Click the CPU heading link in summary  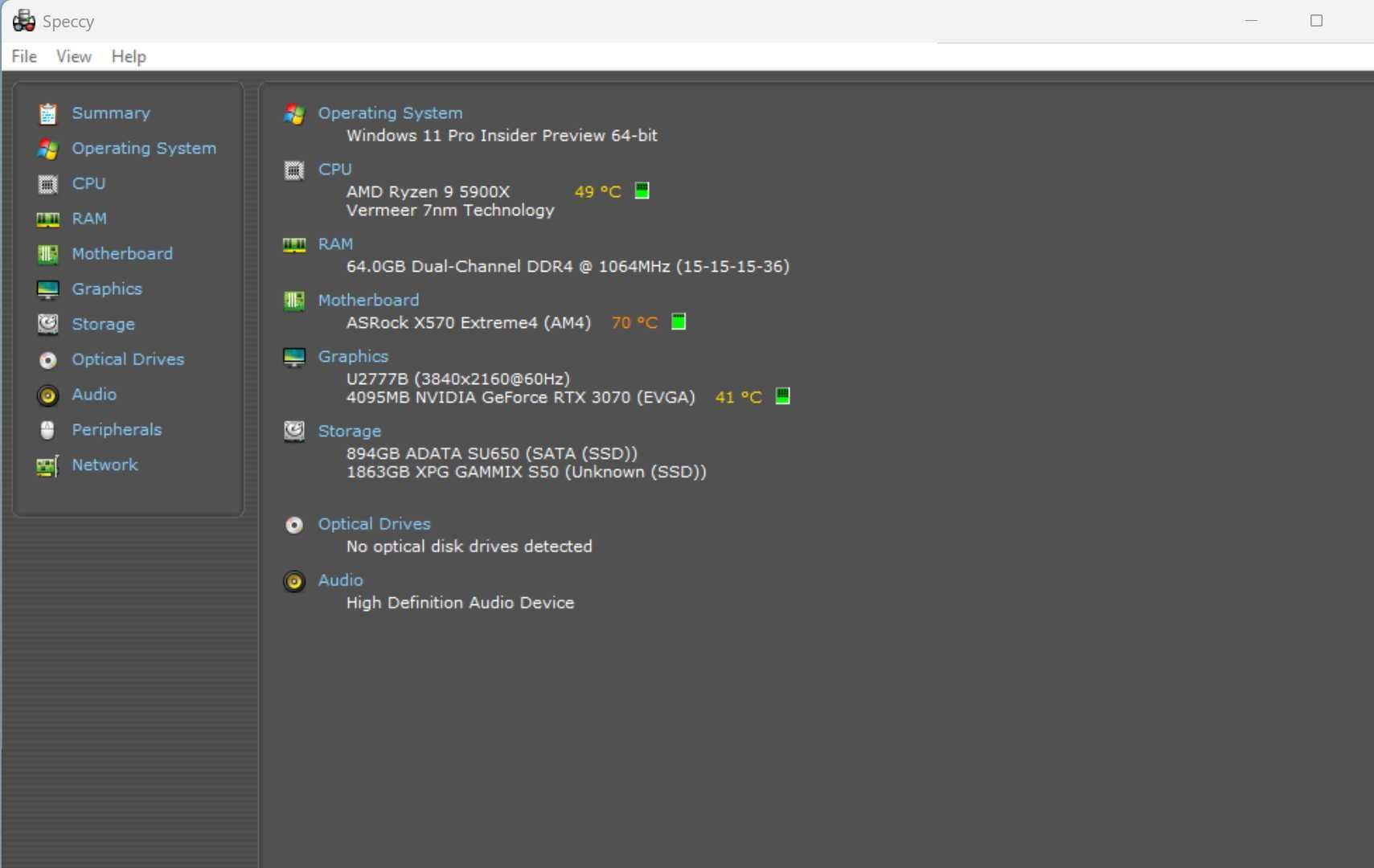point(334,170)
